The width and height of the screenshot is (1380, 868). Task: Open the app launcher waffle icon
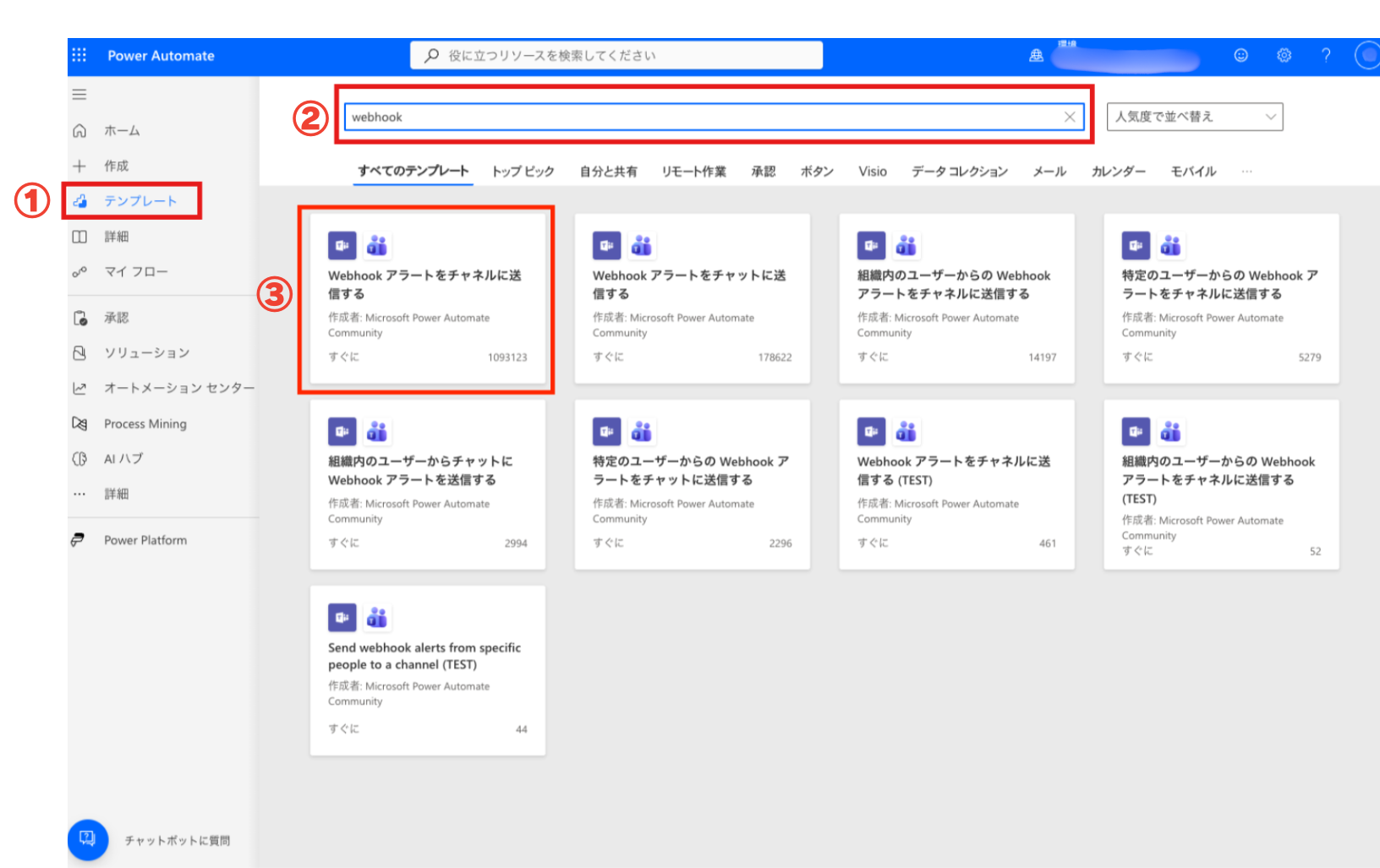tap(79, 55)
